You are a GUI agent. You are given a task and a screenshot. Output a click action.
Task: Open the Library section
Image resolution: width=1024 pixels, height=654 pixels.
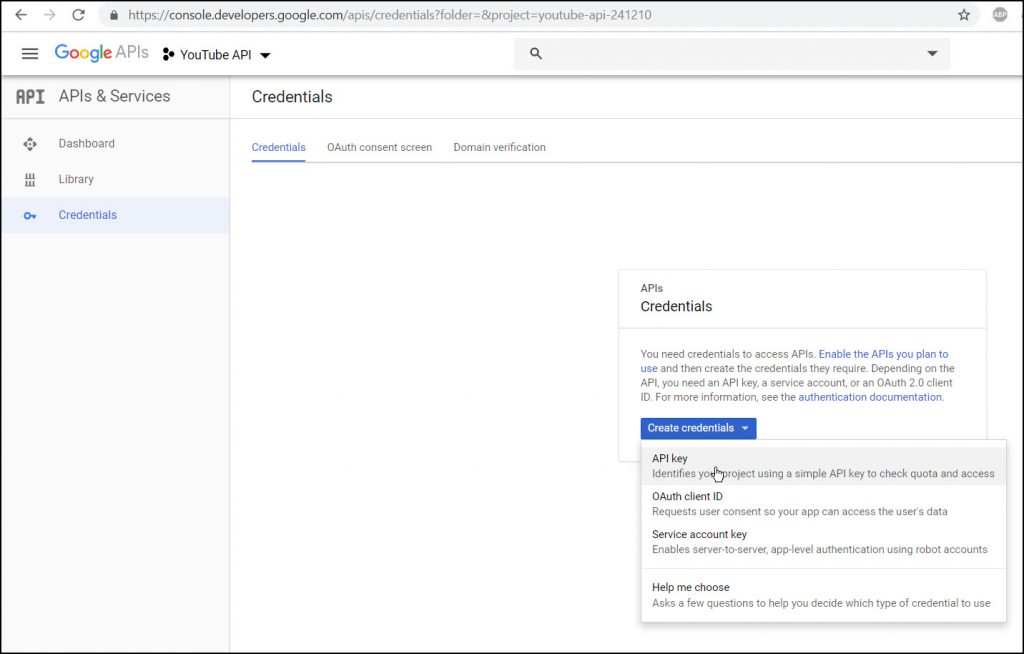[x=76, y=179]
